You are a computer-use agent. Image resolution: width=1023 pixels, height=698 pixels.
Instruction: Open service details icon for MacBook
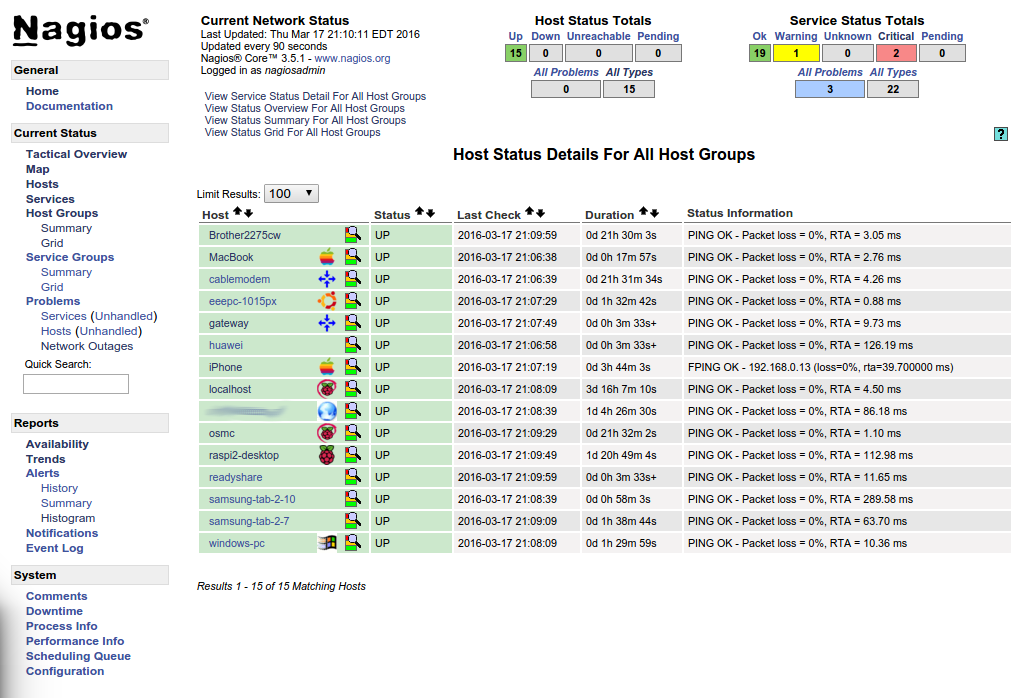tap(352, 256)
